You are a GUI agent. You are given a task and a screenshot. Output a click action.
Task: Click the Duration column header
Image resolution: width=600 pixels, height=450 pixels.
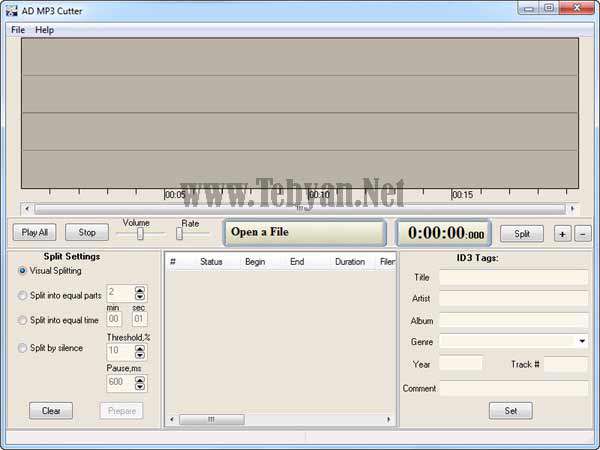point(349,262)
